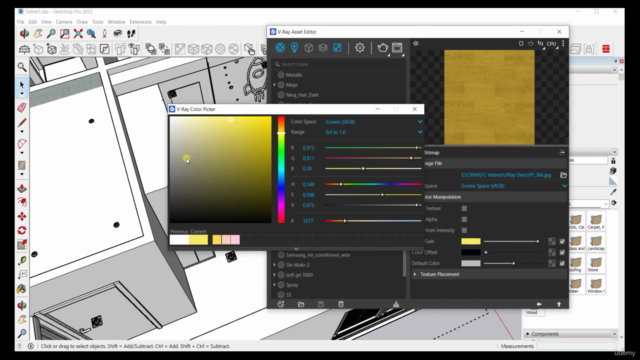The image size is (640, 360).
Task: Toggle the Gain row checkbox
Action: 562,241
